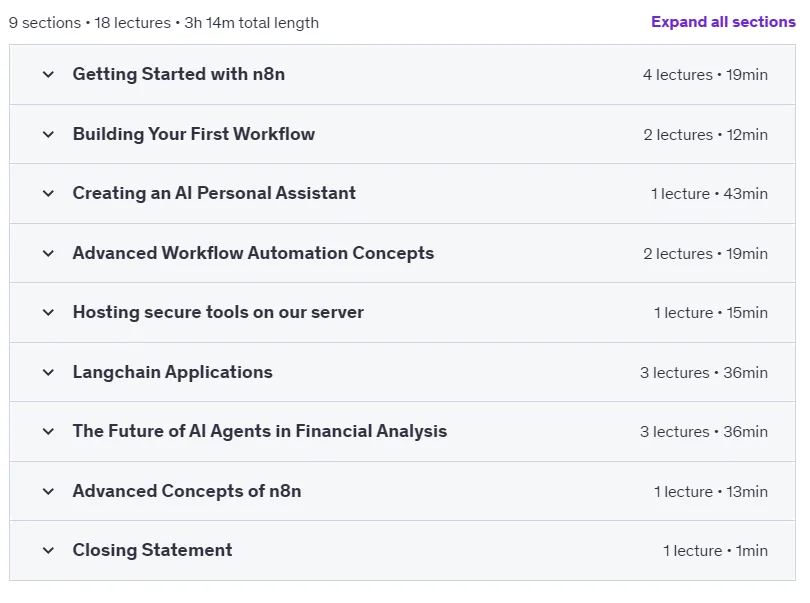Click chevron next to Future of AI Agents

[x=48, y=431]
